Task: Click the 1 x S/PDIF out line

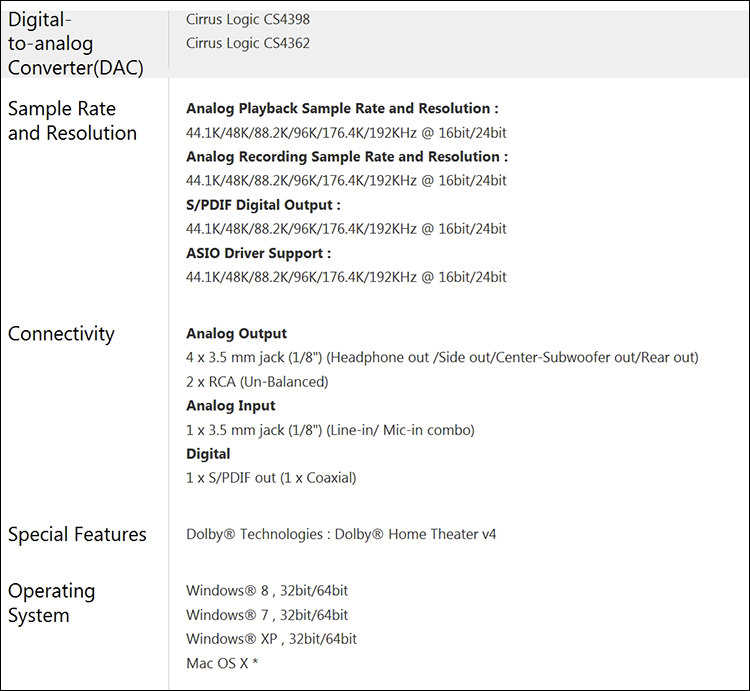Action: (x=271, y=478)
